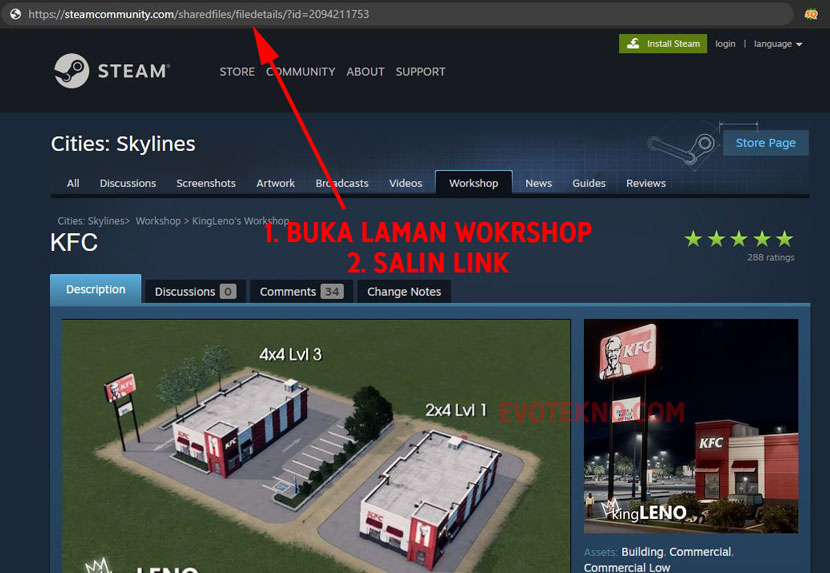
Task: Switch to the News tab
Action: [538, 183]
